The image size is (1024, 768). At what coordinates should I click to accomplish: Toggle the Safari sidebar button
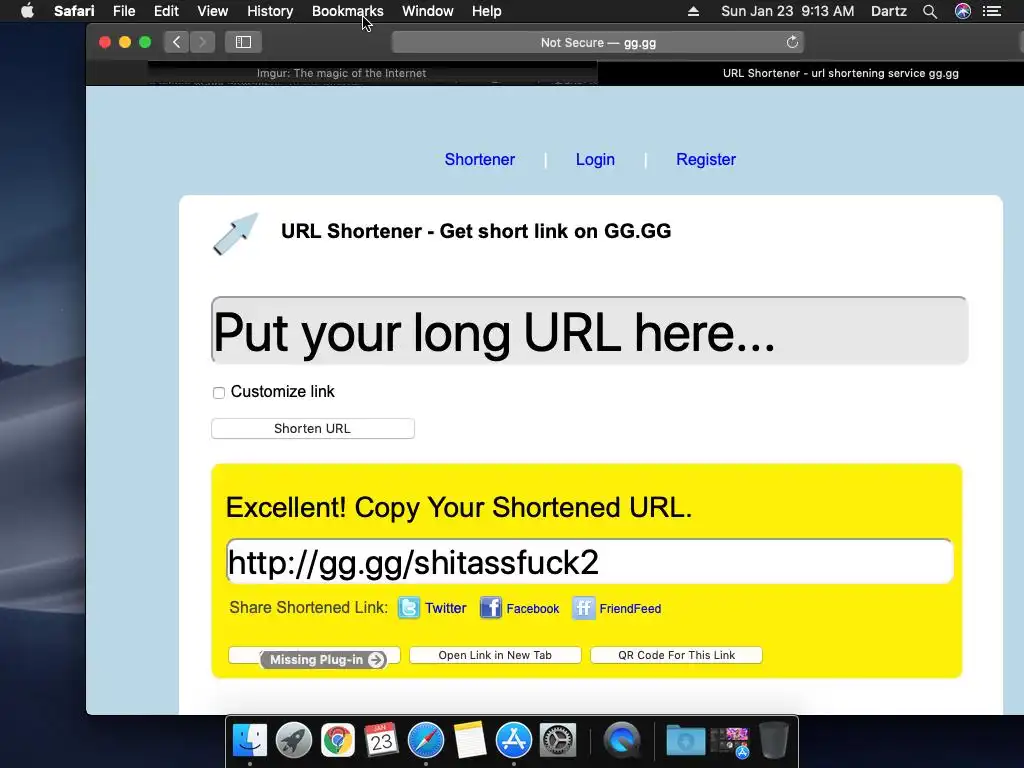pyautogui.click(x=243, y=42)
